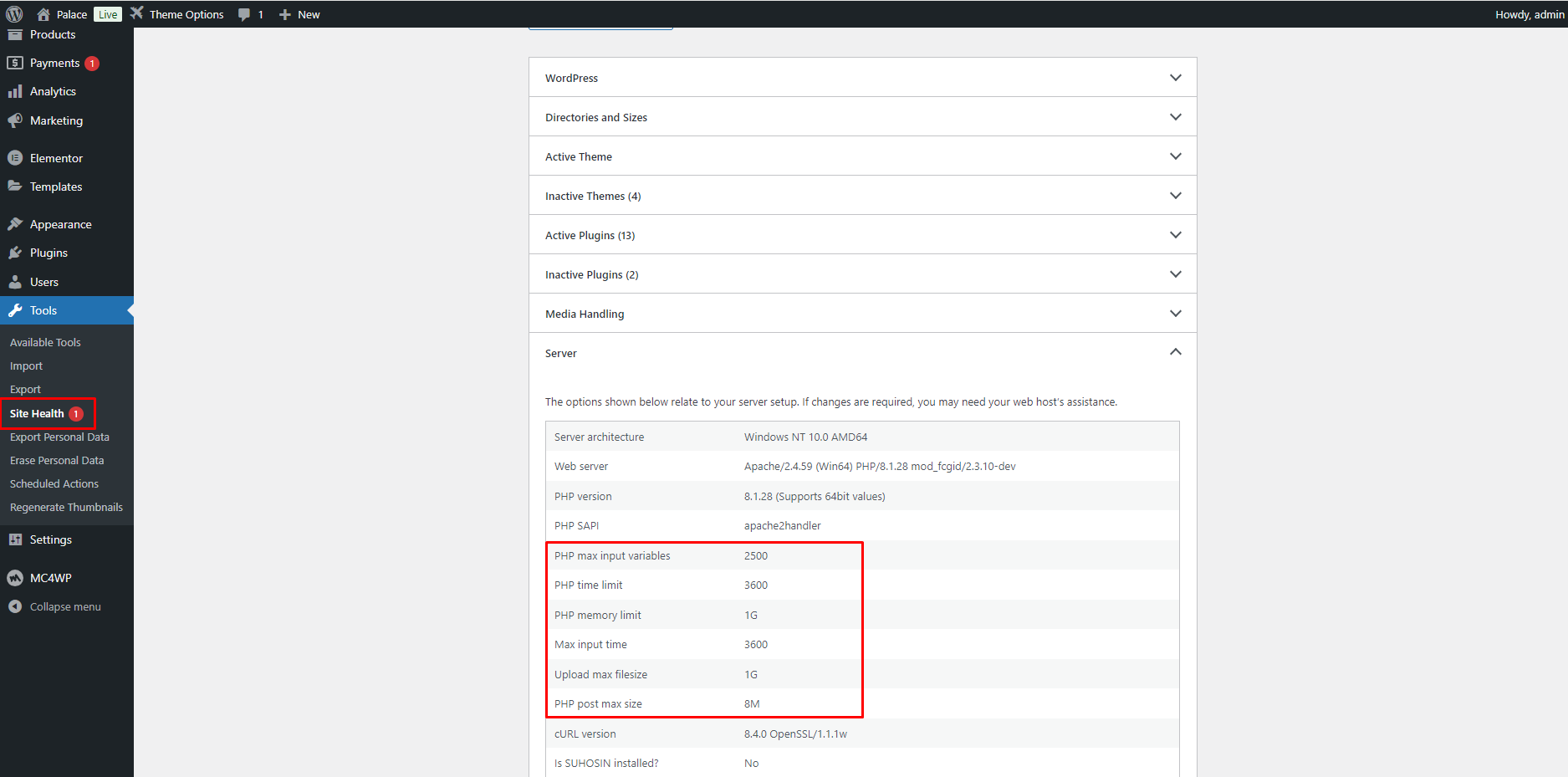The width and height of the screenshot is (1568, 777).
Task: Go to Scheduled Actions page
Action: tap(54, 483)
